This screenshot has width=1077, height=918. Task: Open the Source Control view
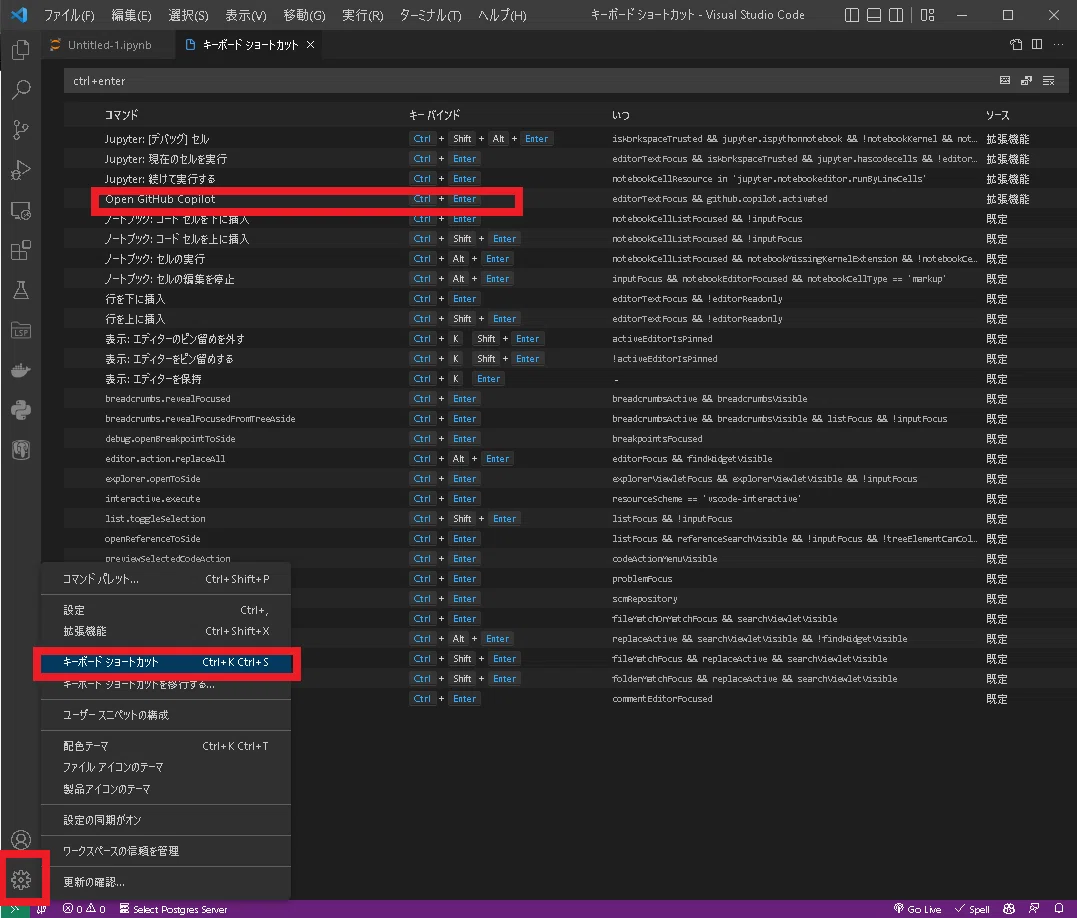tap(21, 130)
